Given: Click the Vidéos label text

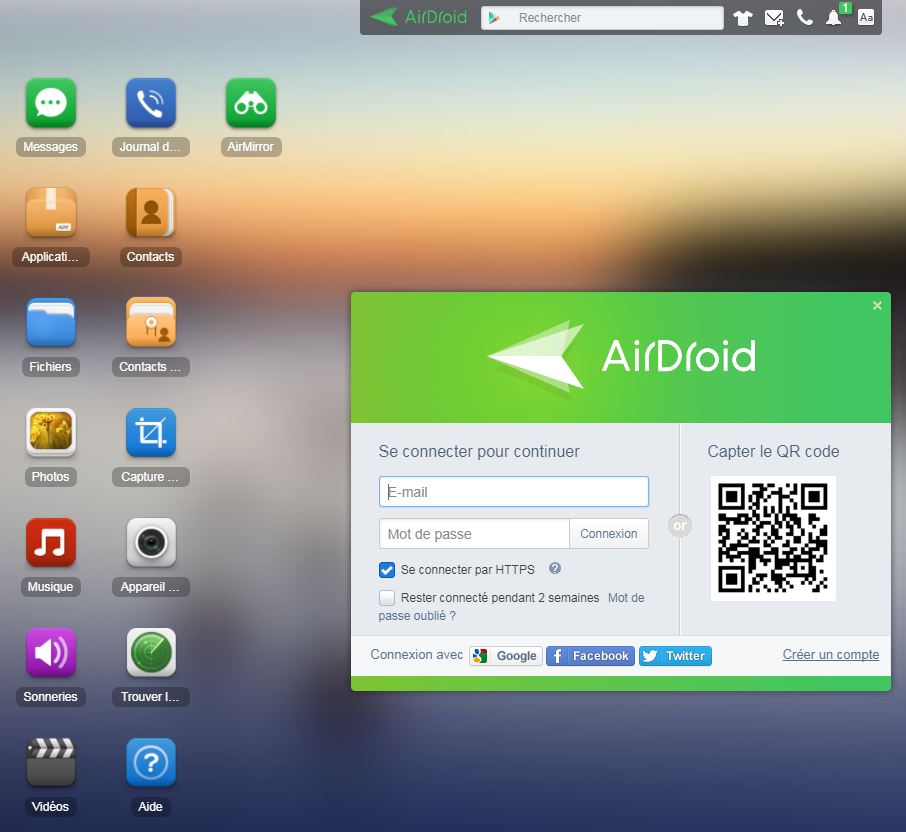Looking at the screenshot, I should tap(51, 807).
